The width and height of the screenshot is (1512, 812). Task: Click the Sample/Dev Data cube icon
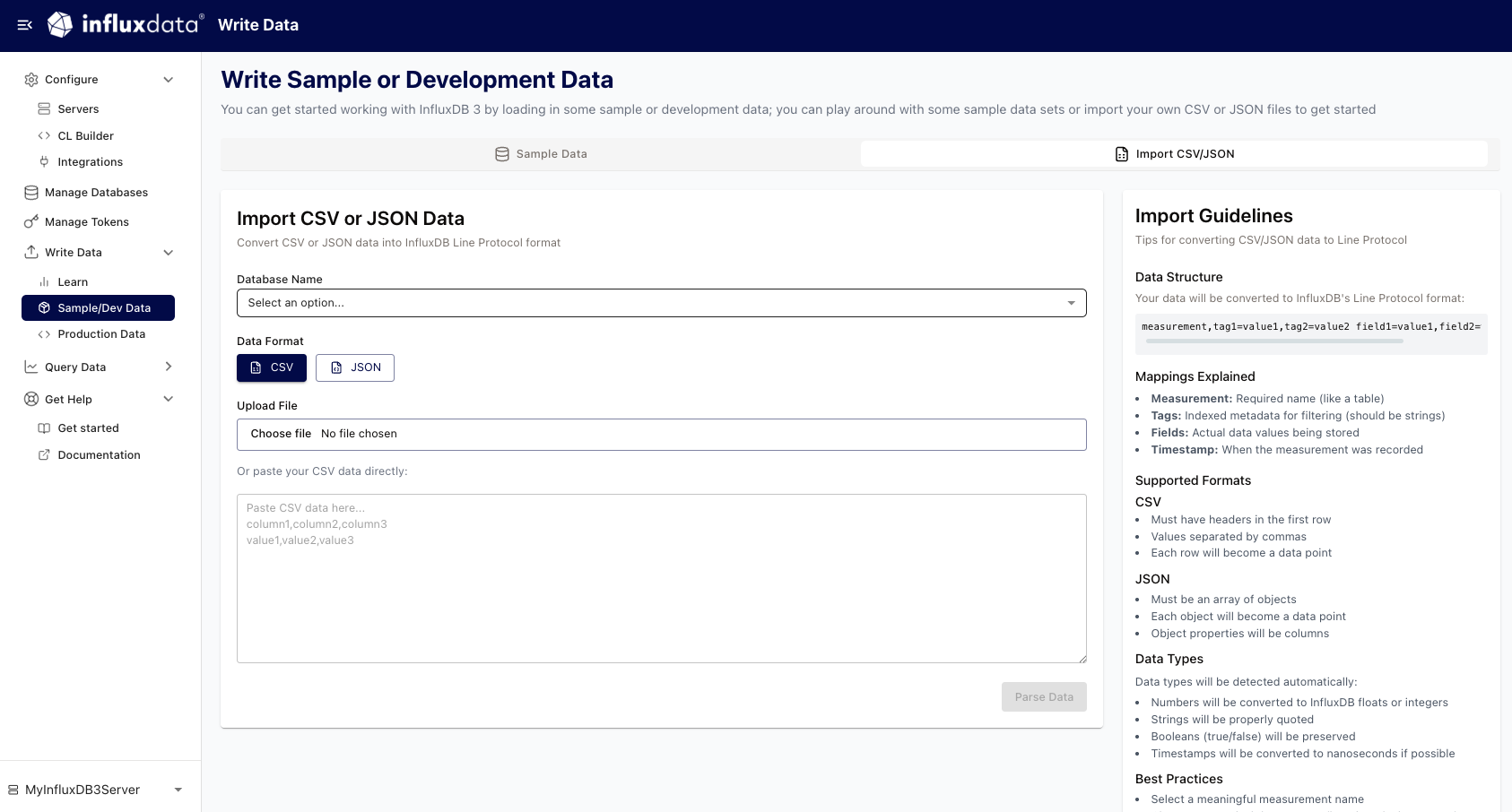point(44,307)
